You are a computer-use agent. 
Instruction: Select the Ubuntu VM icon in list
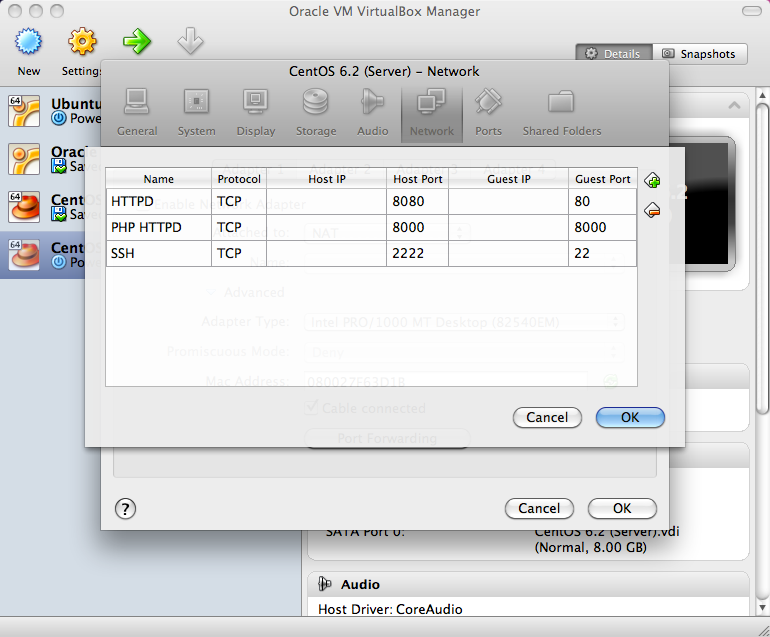point(24,111)
